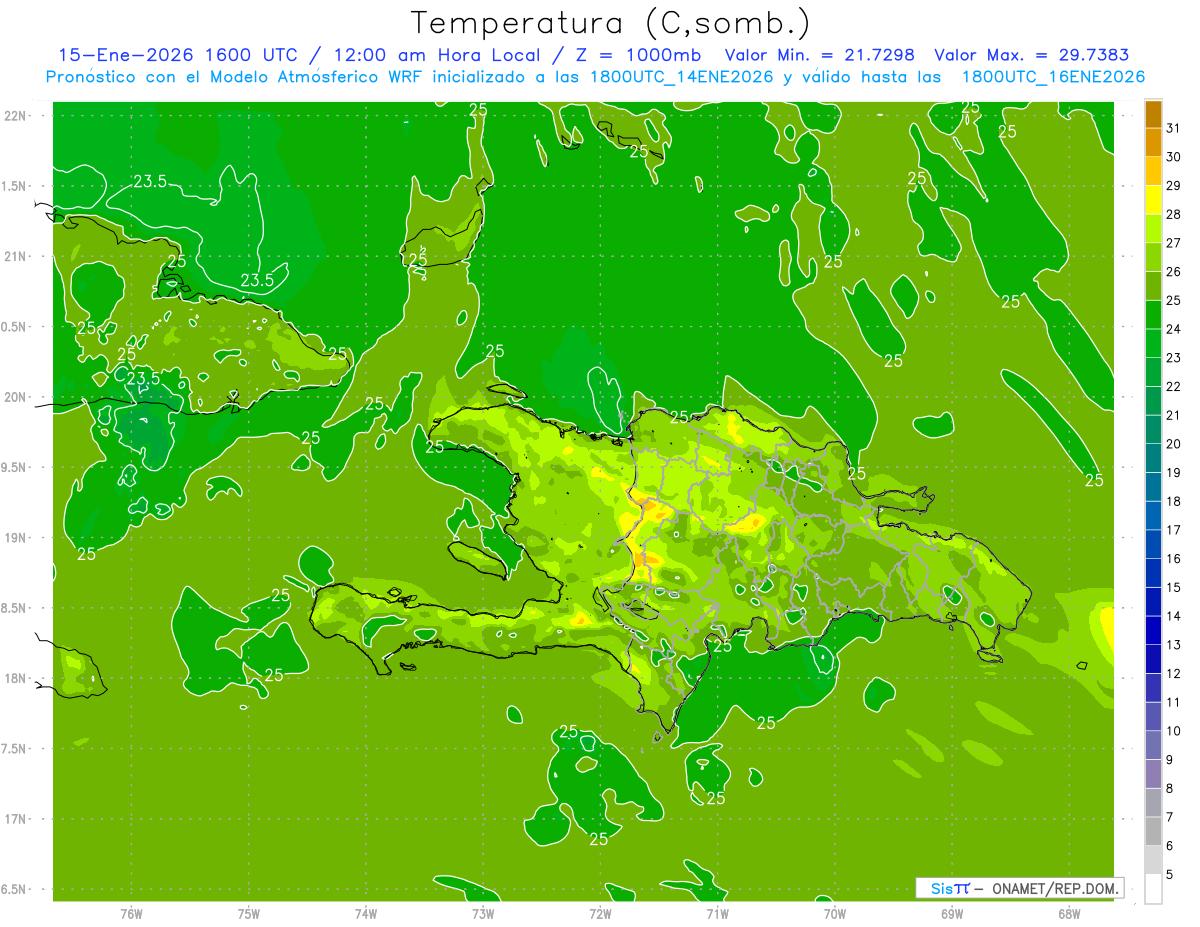Click the darkest orange band above legend value 31
This screenshot has height=927, width=1200.
[1153, 115]
